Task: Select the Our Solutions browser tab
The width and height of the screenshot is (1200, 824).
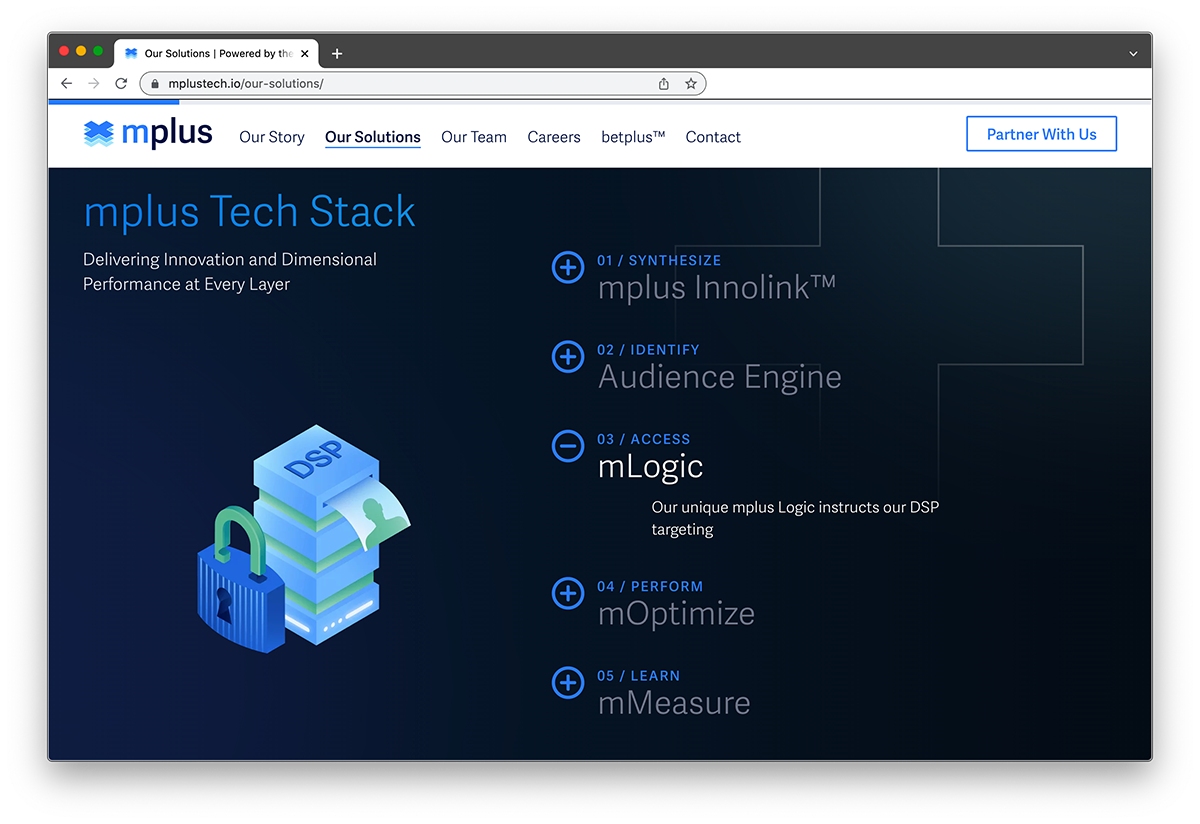Action: coord(217,54)
